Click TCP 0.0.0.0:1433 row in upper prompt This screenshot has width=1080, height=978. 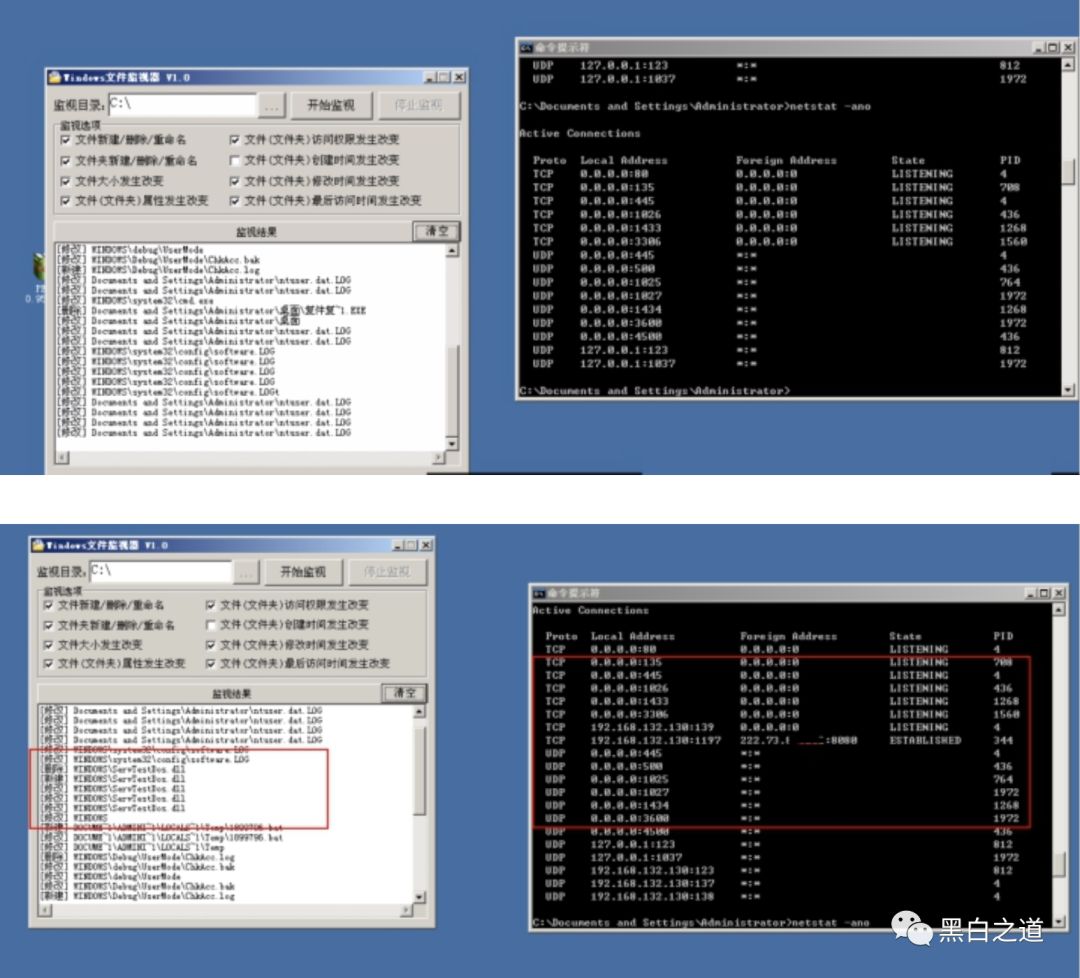pyautogui.click(x=779, y=228)
